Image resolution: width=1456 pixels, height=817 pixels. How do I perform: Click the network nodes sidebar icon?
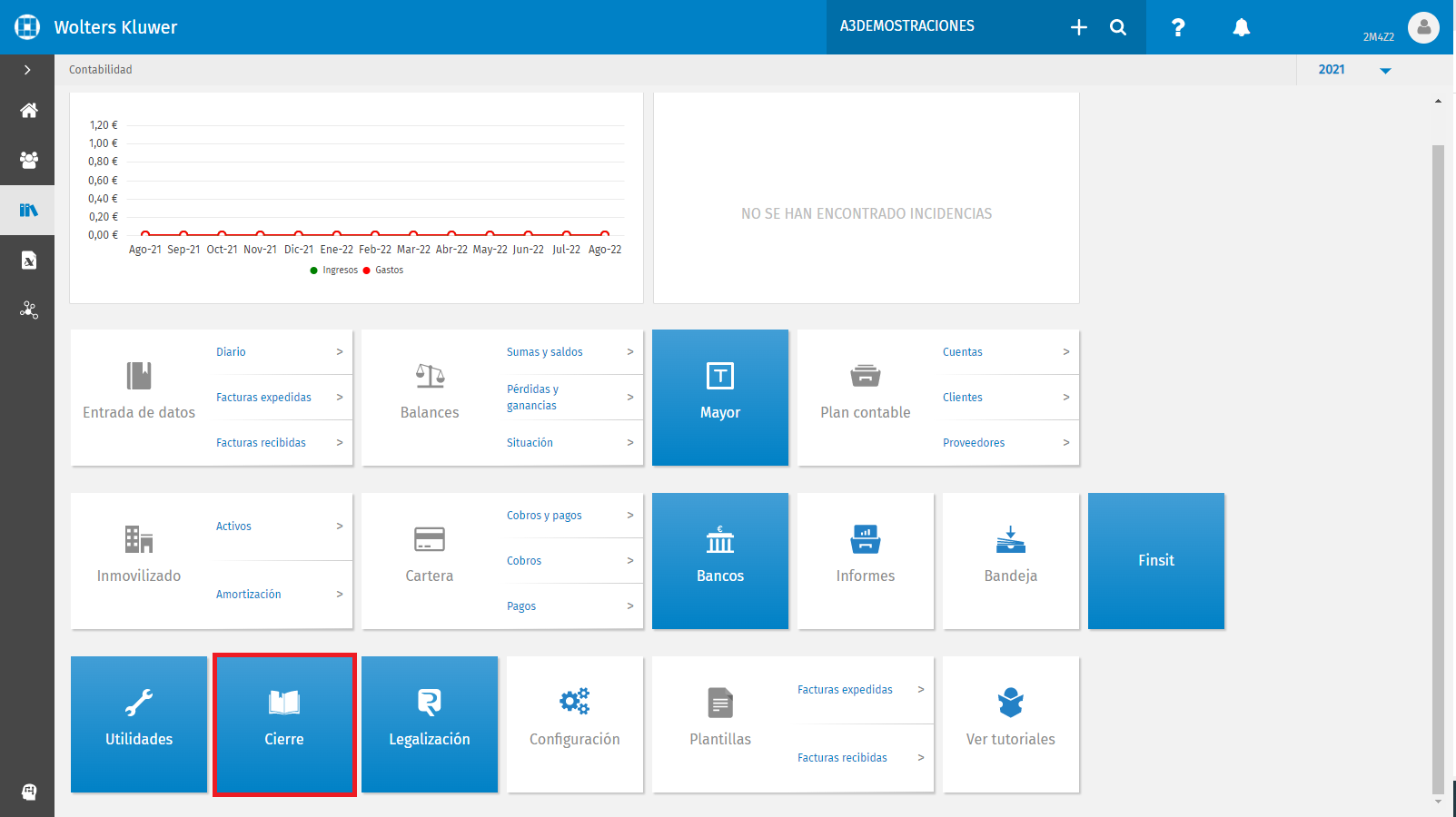(28, 310)
